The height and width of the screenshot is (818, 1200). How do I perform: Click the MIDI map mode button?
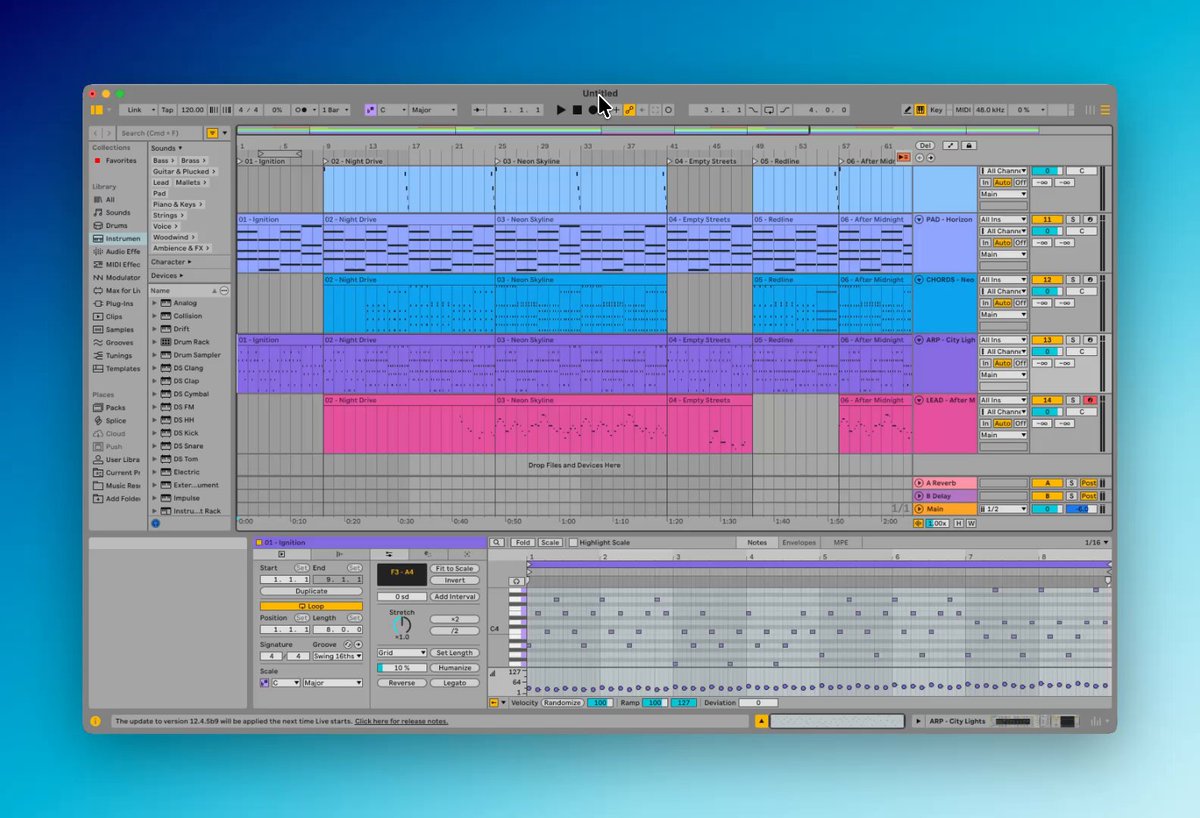click(963, 110)
